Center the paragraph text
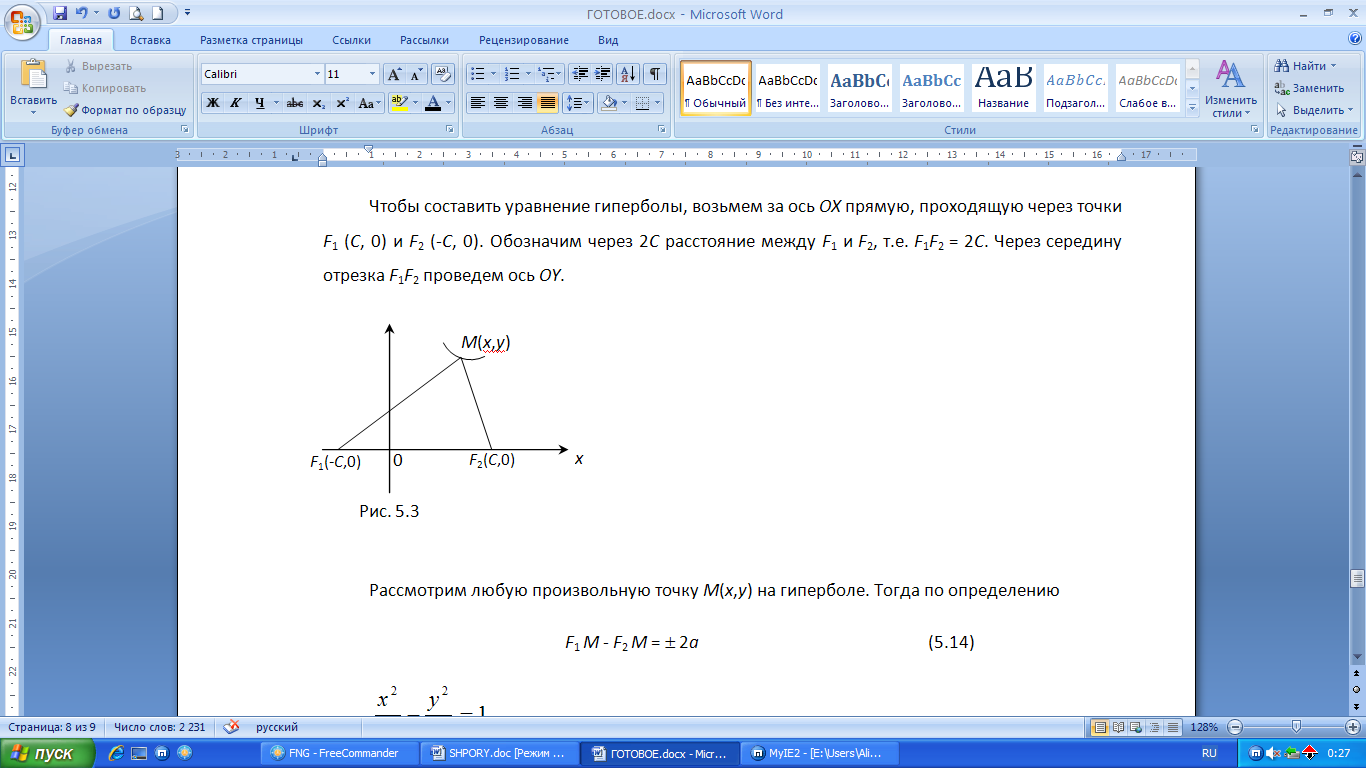Screen dimensions: 1366x768 pos(501,102)
